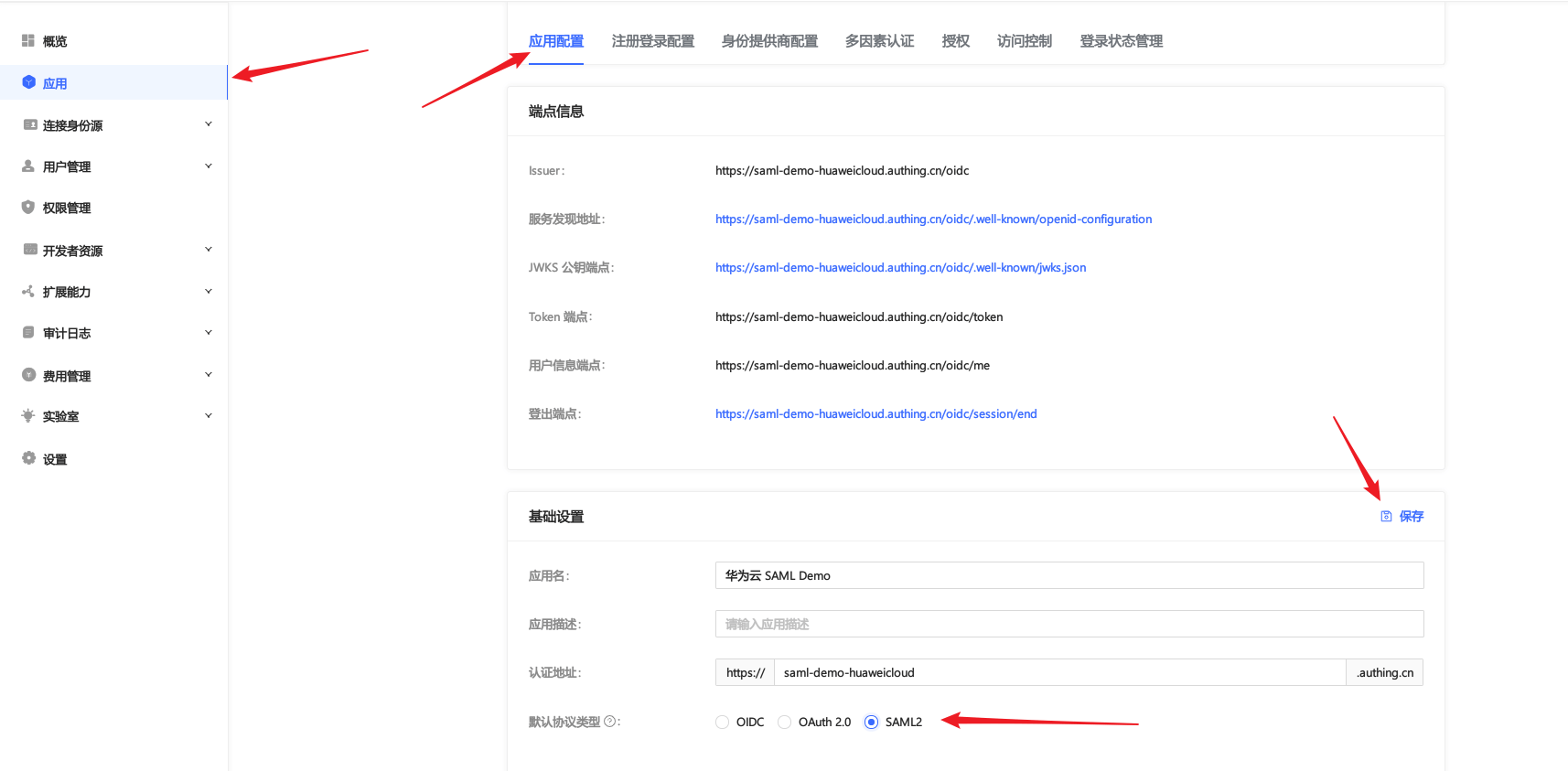Click the 用户管理 person icon
Image resolution: width=1568 pixels, height=771 pixels.
[28, 166]
